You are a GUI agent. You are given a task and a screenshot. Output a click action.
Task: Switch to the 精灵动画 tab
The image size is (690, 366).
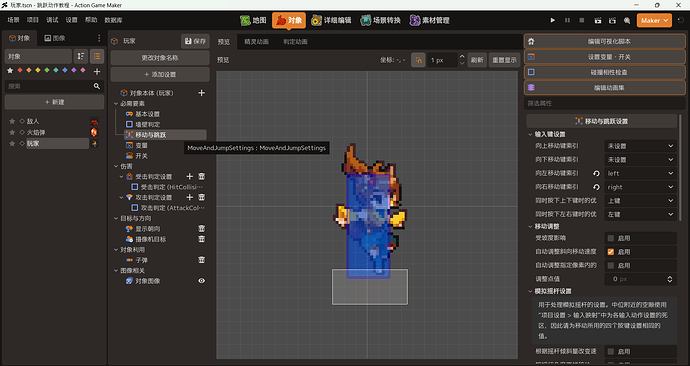coord(257,41)
